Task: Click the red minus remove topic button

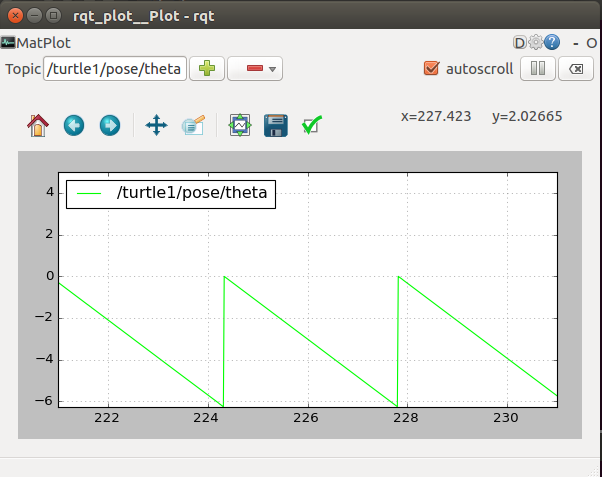Action: (x=255, y=69)
